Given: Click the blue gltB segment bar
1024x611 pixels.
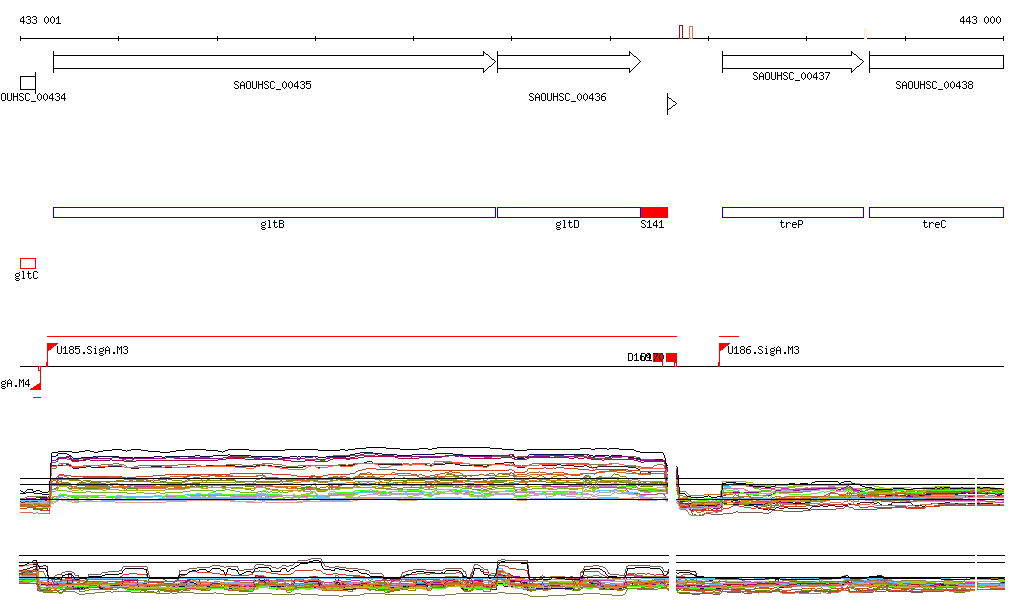Looking at the screenshot, I should (274, 212).
